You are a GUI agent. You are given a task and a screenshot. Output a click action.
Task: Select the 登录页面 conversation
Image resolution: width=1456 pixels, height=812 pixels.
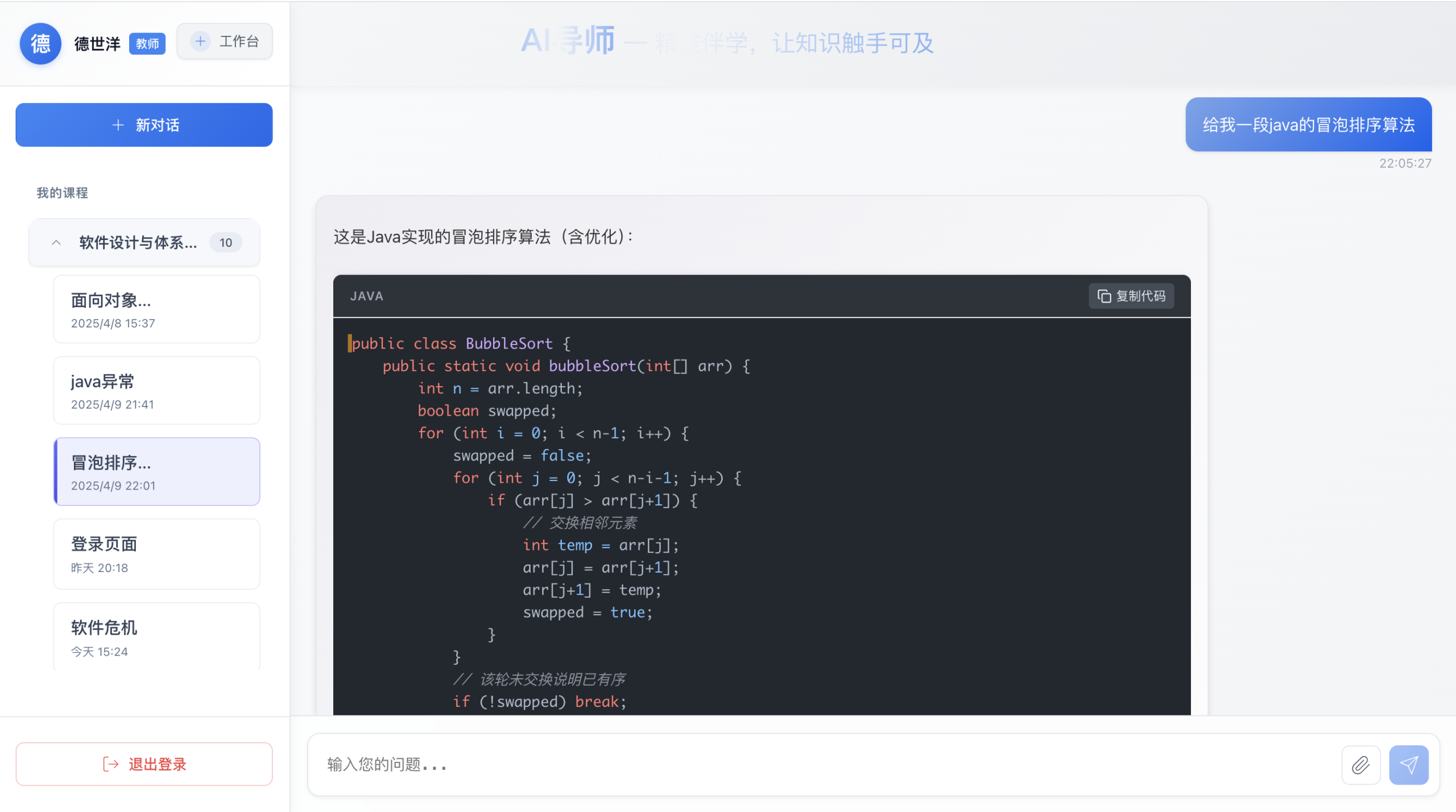click(156, 553)
